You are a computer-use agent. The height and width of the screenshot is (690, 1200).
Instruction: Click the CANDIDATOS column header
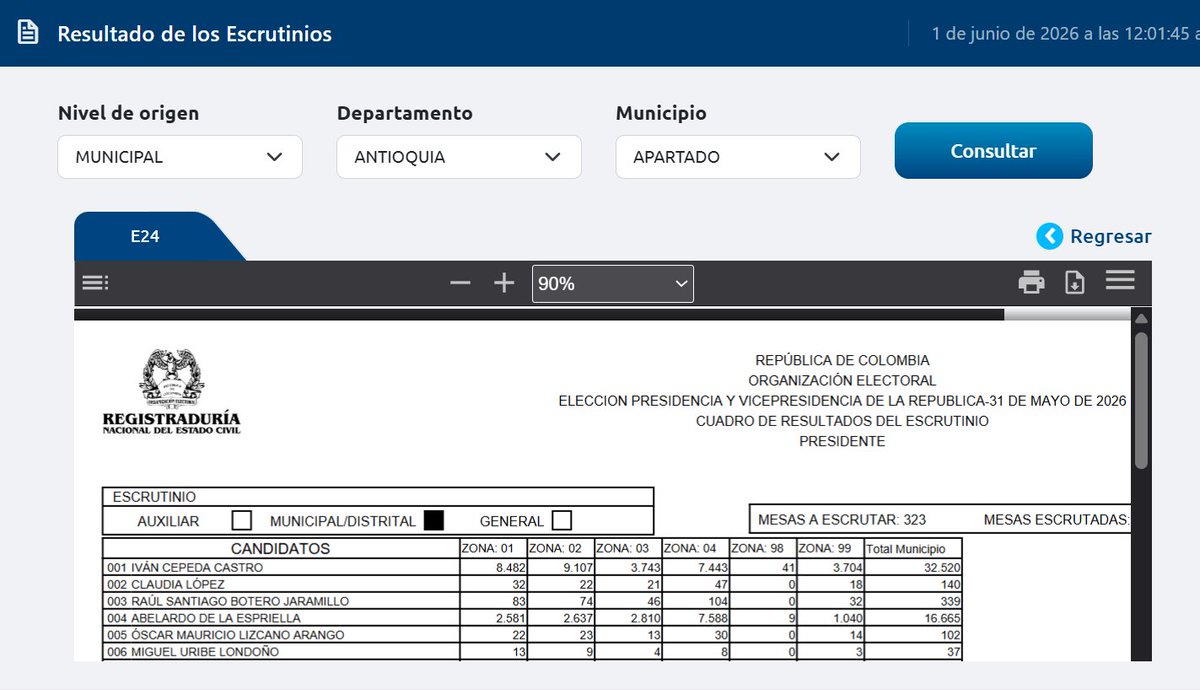coord(280,548)
